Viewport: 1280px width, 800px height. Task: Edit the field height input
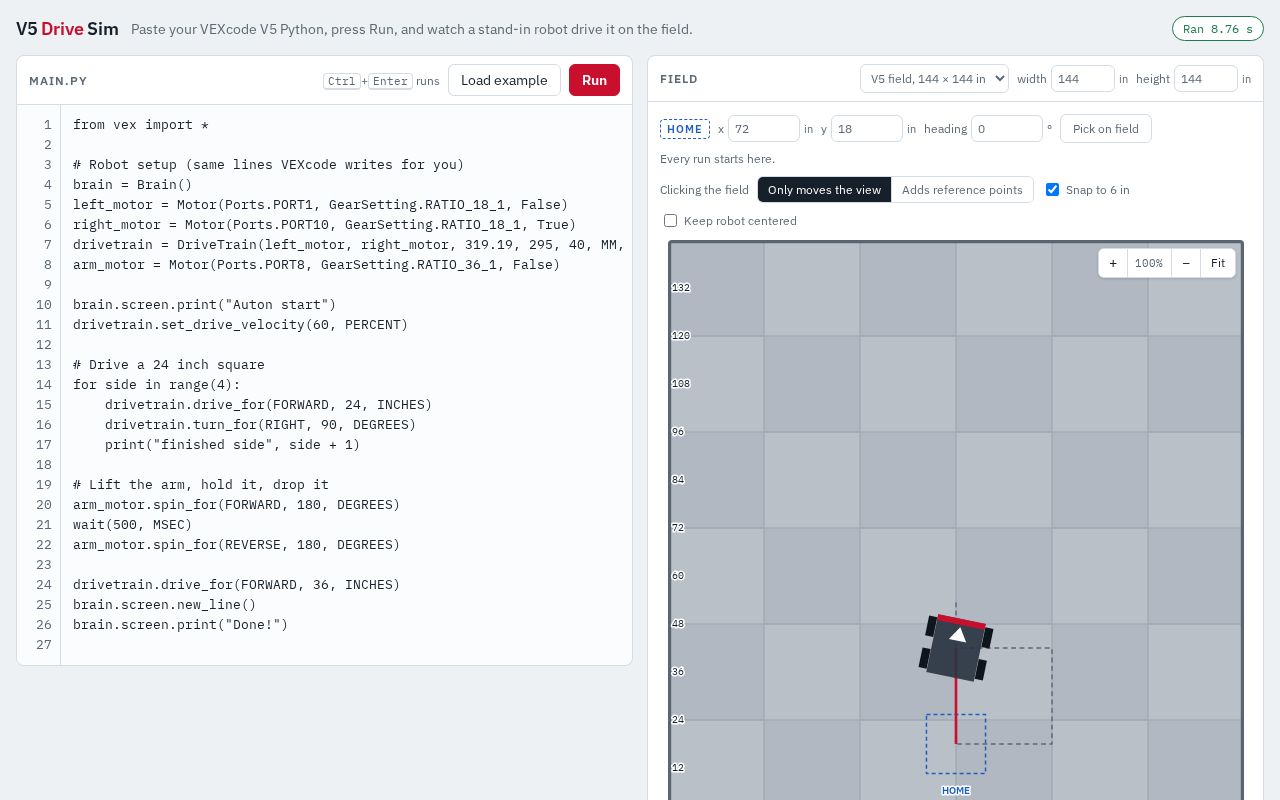coord(1206,79)
